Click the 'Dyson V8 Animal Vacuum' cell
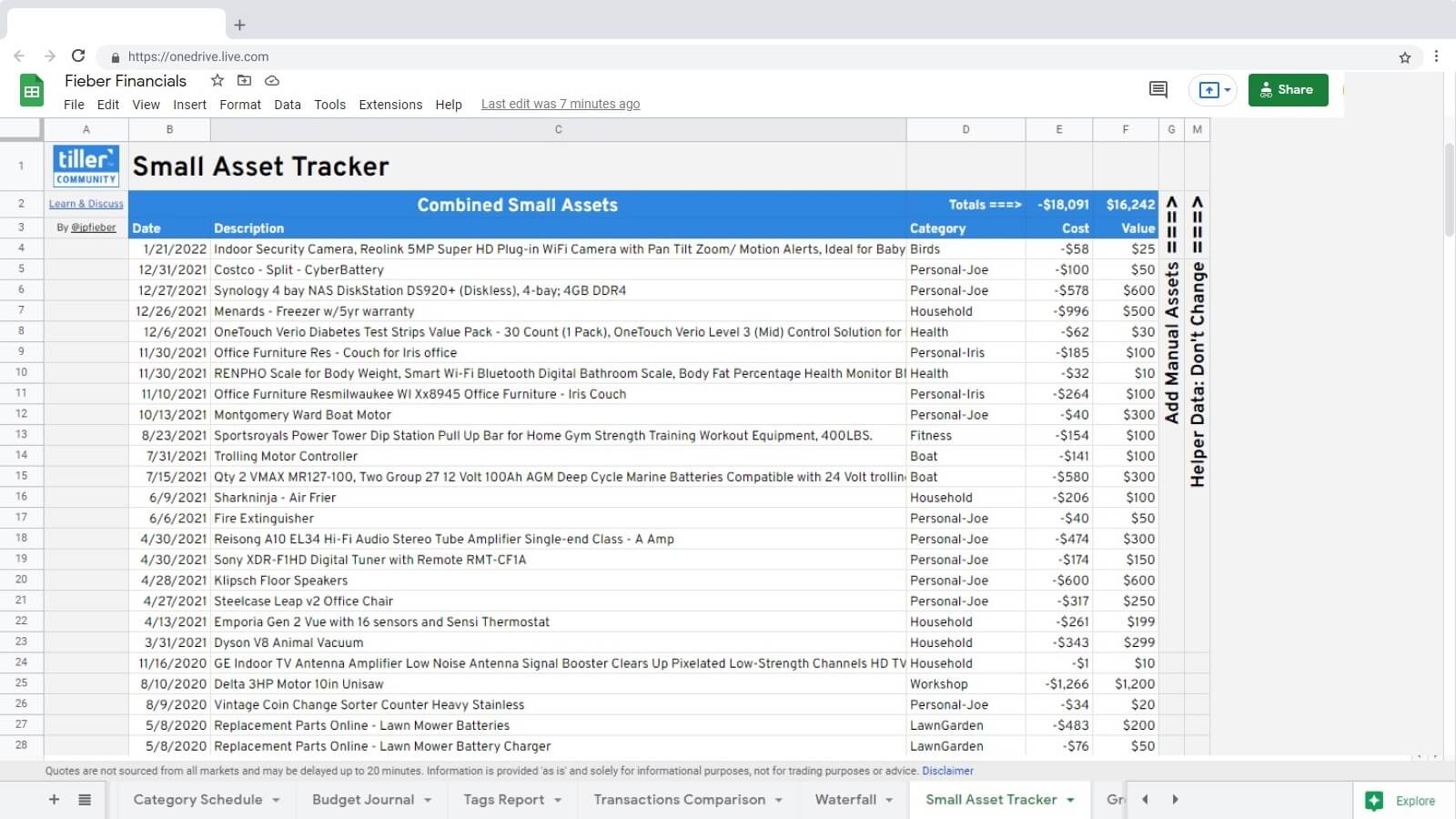 [558, 642]
